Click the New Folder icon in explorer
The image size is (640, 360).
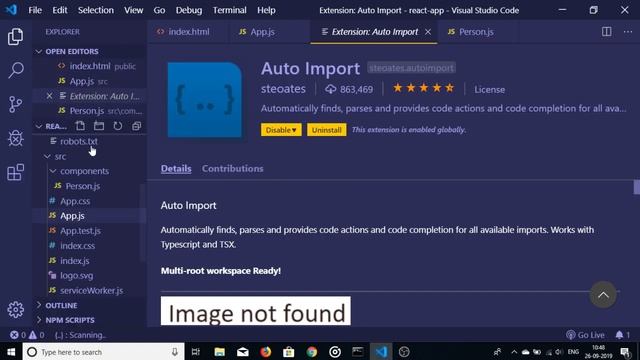click(99, 126)
